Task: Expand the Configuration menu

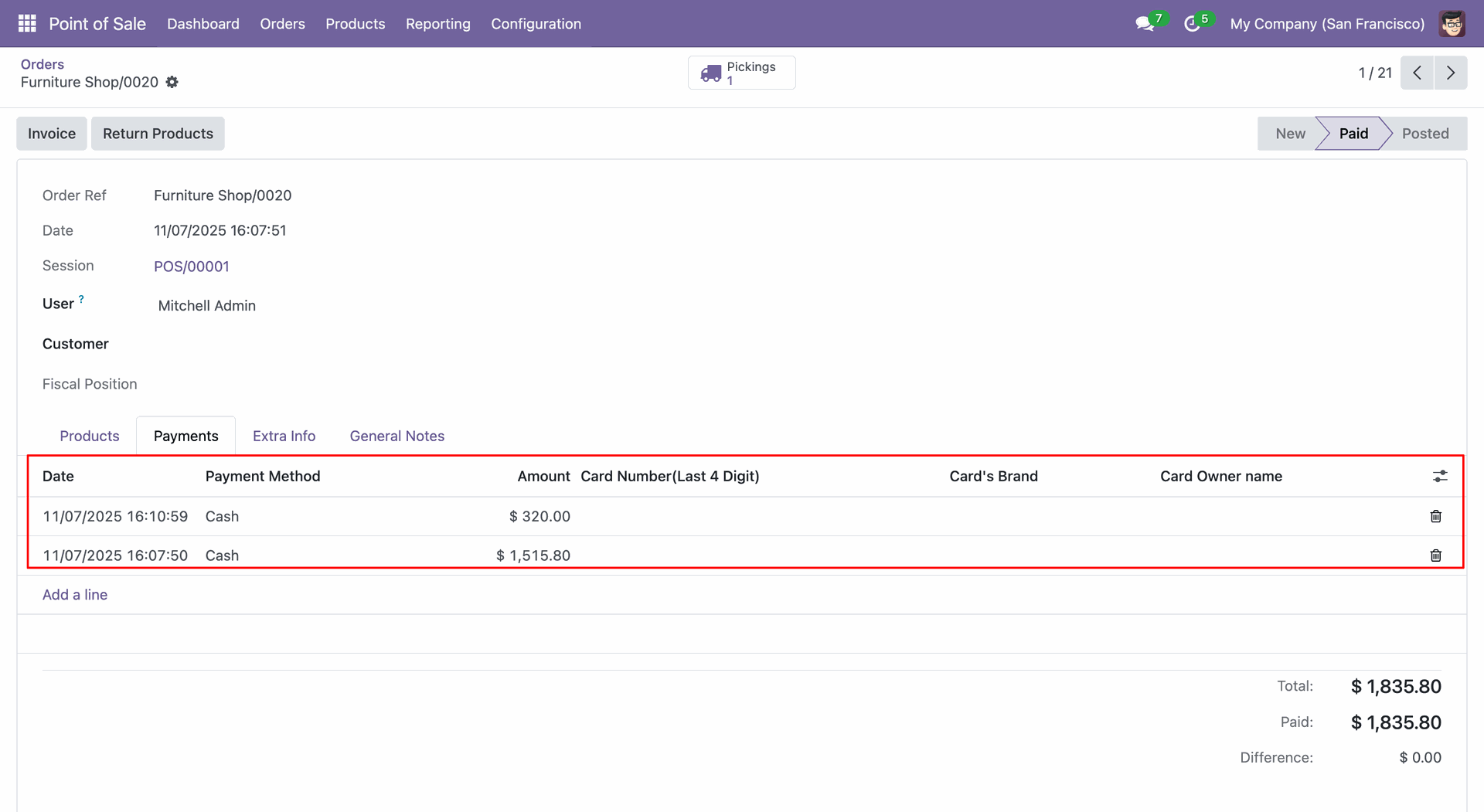Action: [536, 24]
